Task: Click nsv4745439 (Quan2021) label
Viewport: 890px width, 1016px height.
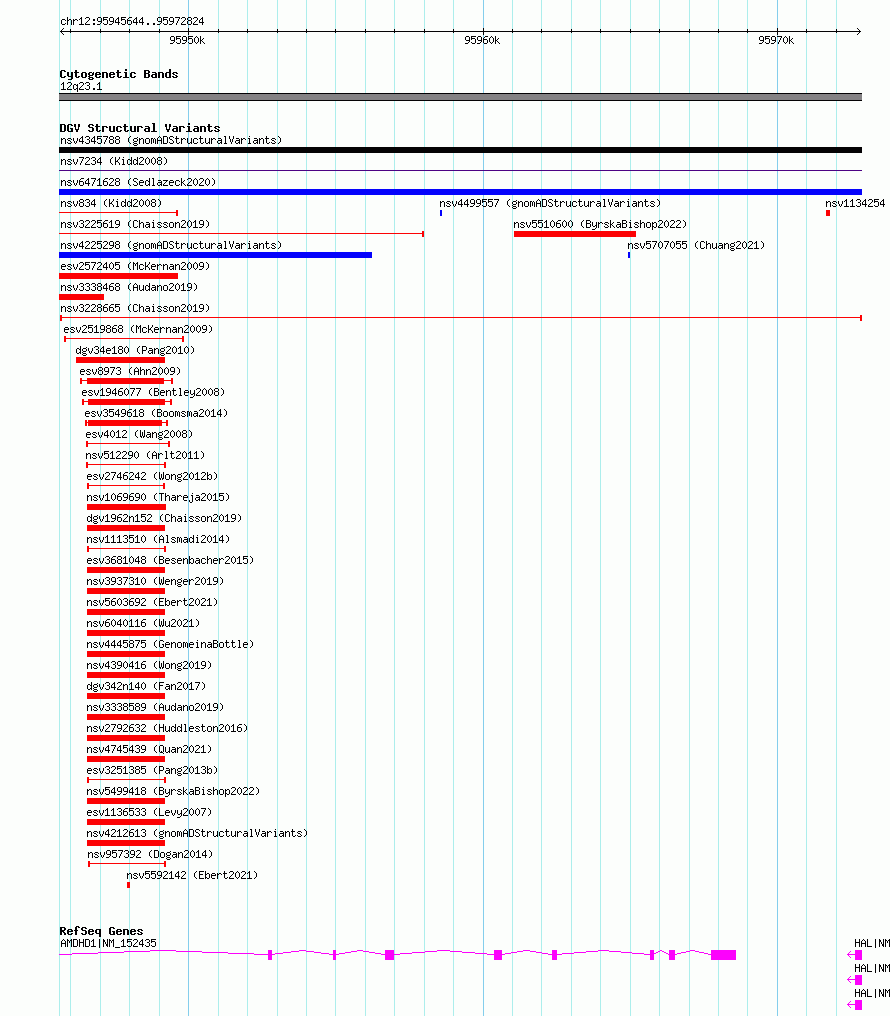Action: [x=149, y=749]
